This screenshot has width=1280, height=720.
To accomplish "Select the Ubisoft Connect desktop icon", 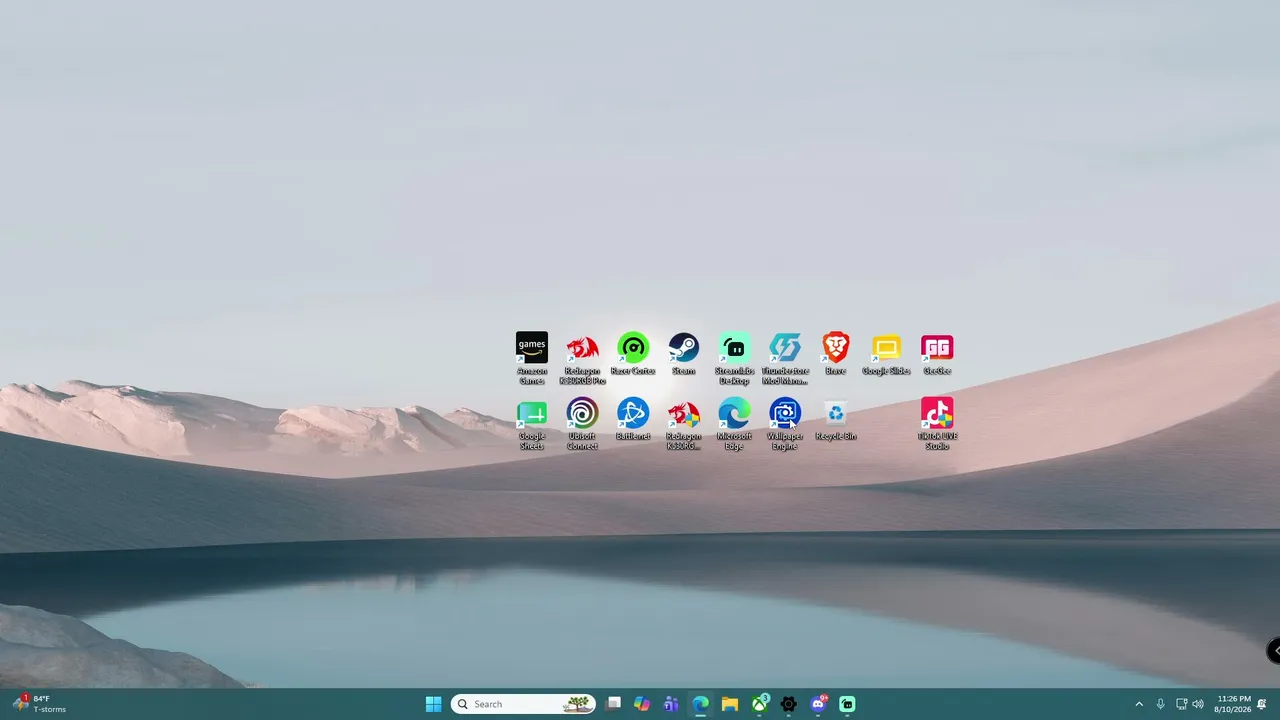I will coord(582,424).
